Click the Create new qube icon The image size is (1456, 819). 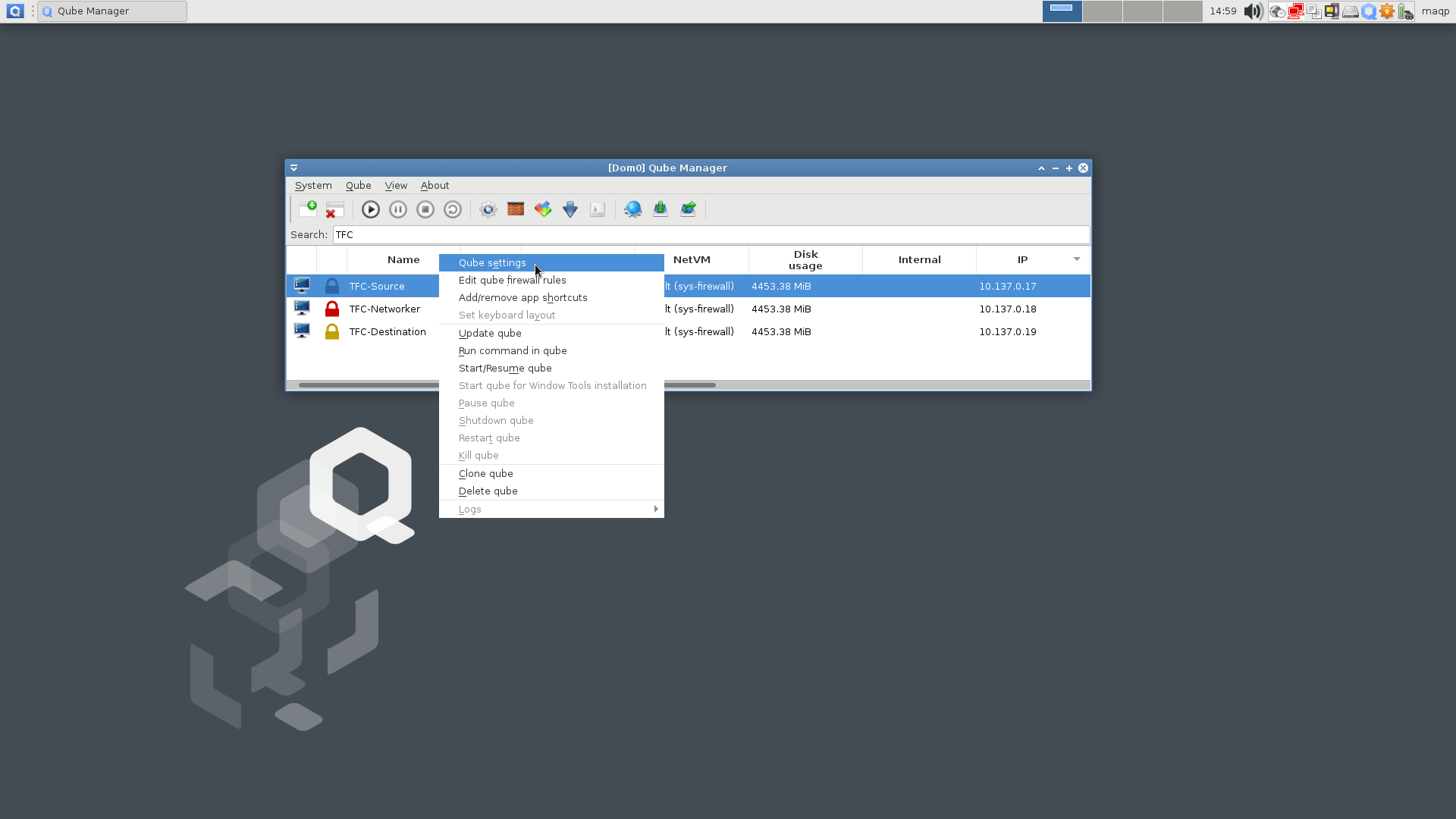(307, 209)
